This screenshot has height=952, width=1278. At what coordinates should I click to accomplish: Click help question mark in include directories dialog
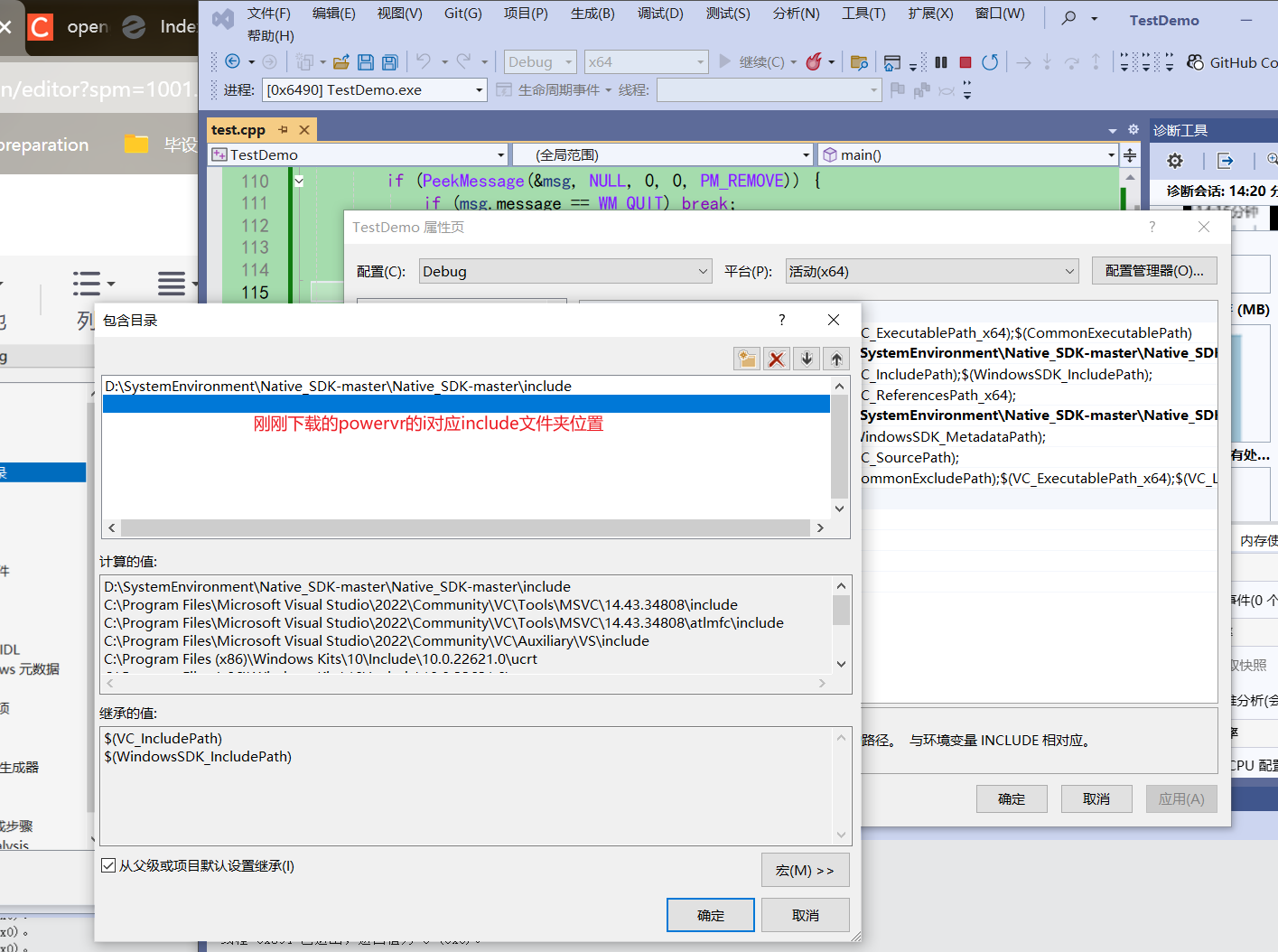[x=782, y=320]
